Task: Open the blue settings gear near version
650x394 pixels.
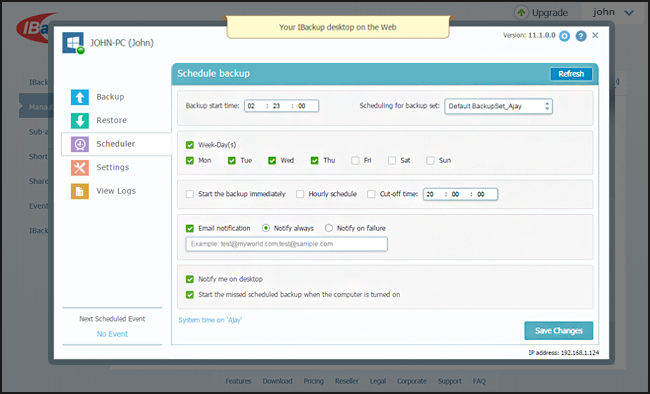Action: click(x=564, y=36)
